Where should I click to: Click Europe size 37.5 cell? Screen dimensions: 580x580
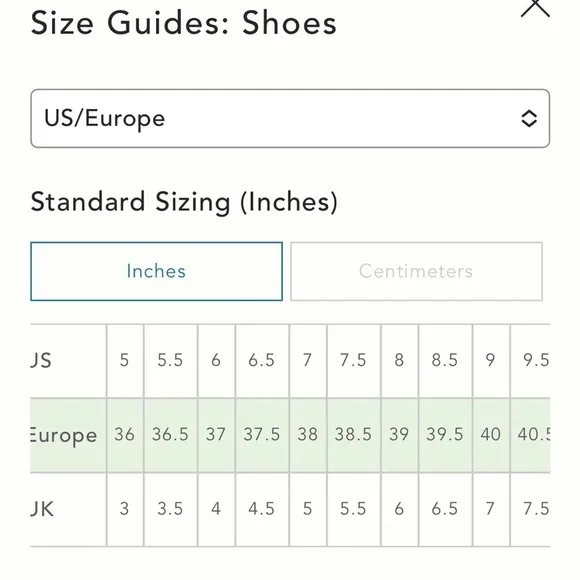point(262,435)
